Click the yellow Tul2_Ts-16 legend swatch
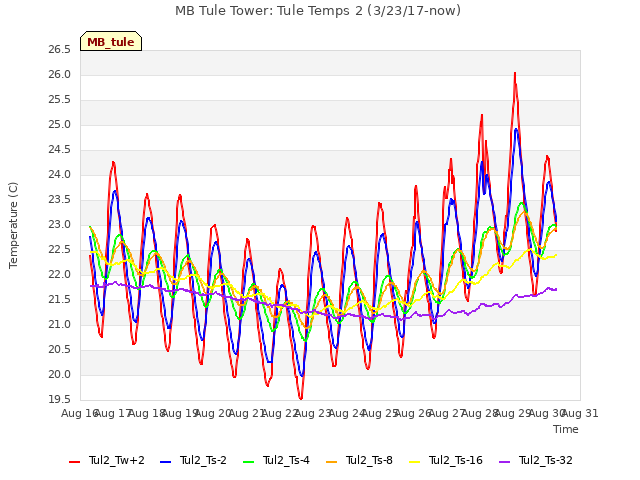The image size is (640, 480). pos(415,462)
